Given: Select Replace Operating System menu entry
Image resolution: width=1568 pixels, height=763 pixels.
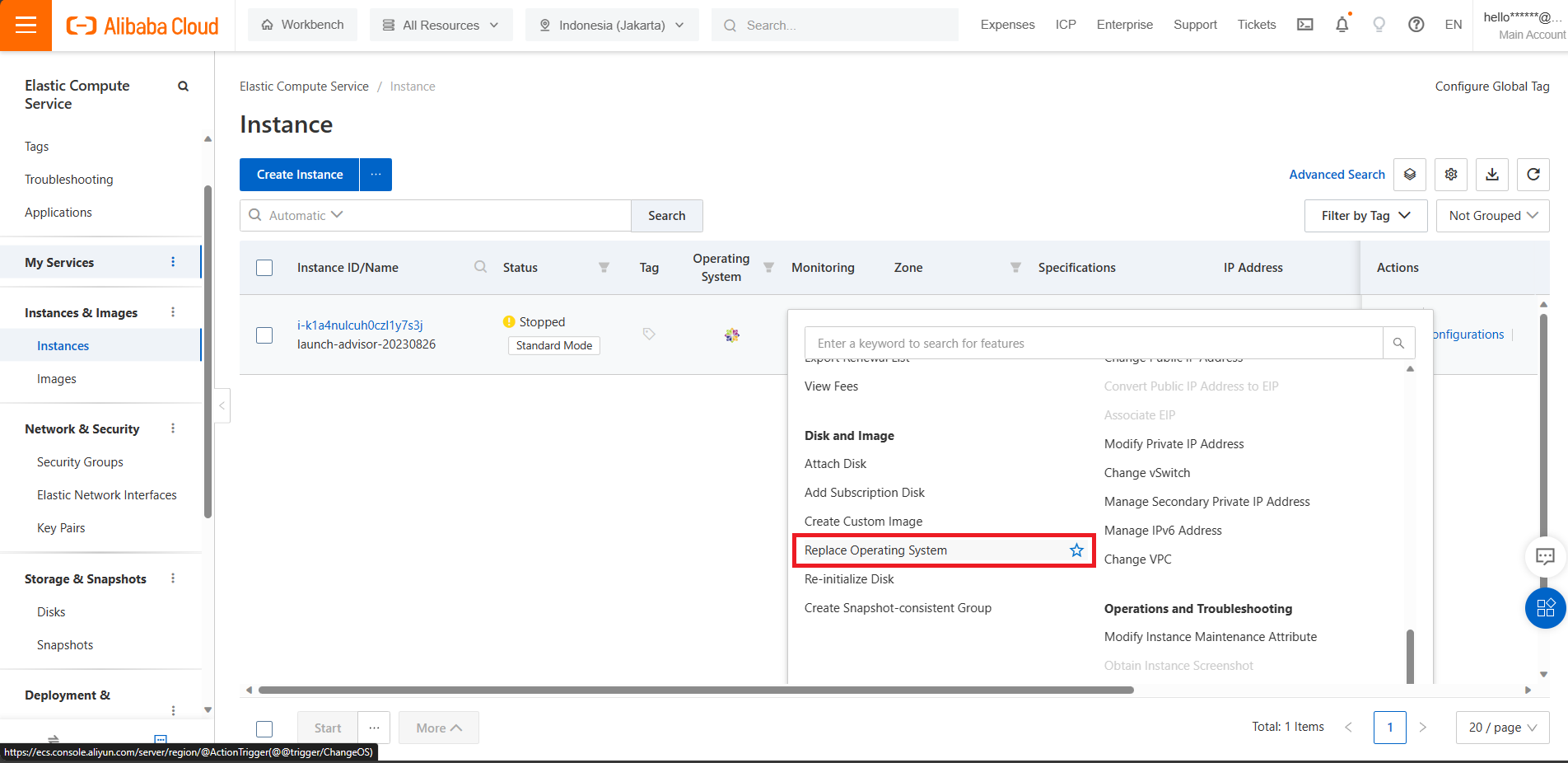Looking at the screenshot, I should click(944, 550).
